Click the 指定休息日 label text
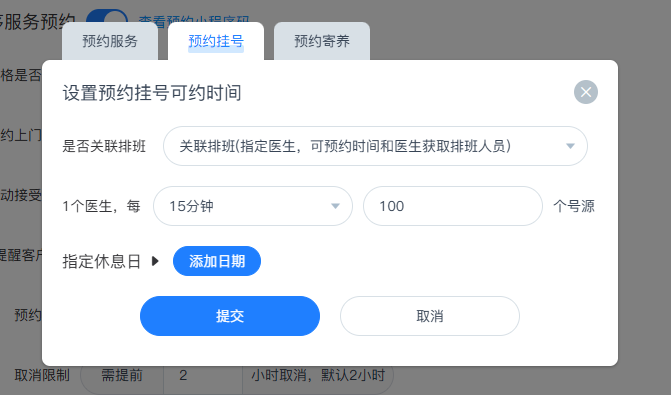The height and width of the screenshot is (395, 671). (x=102, y=261)
